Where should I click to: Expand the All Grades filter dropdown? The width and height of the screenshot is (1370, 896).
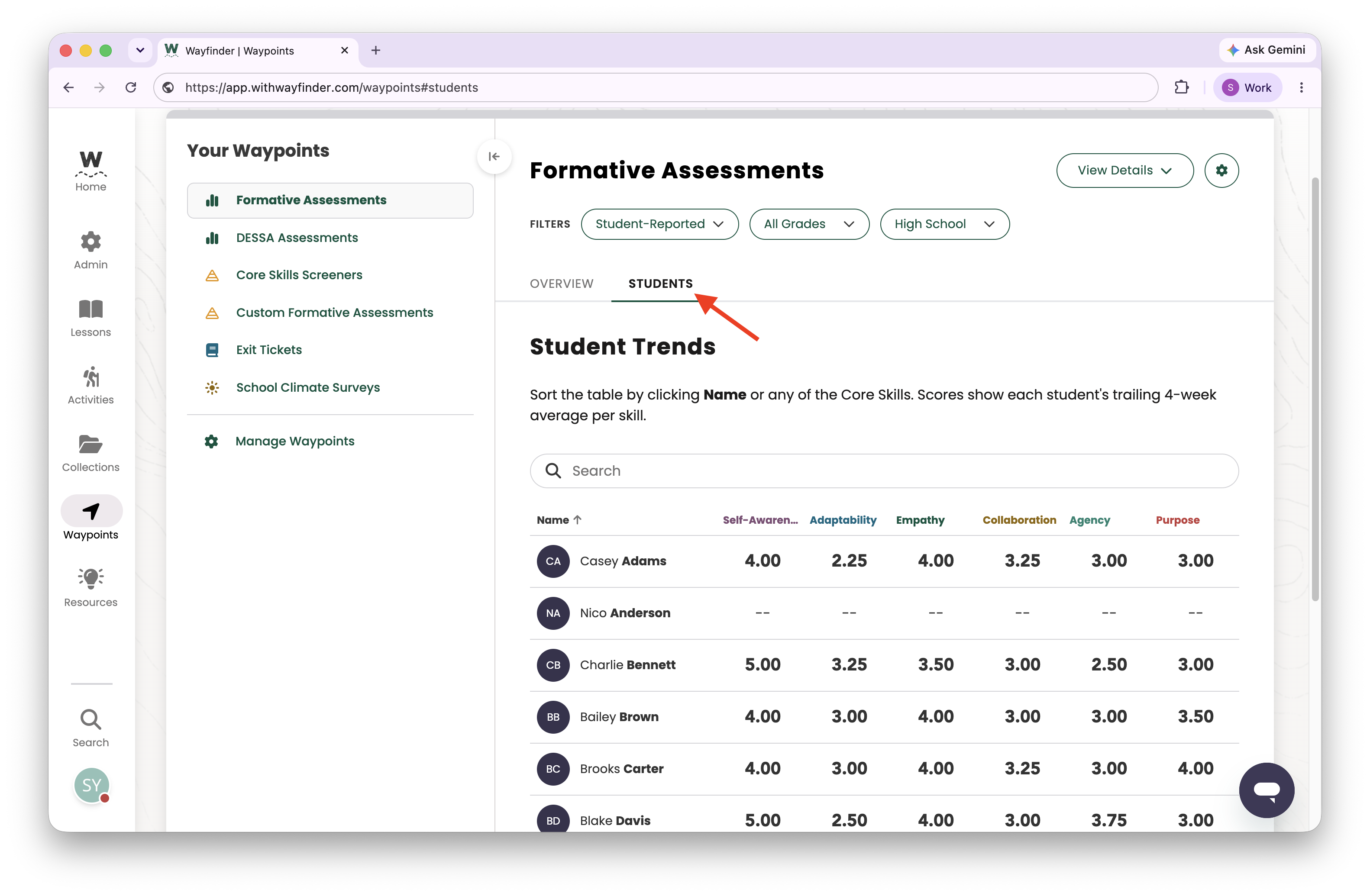809,224
